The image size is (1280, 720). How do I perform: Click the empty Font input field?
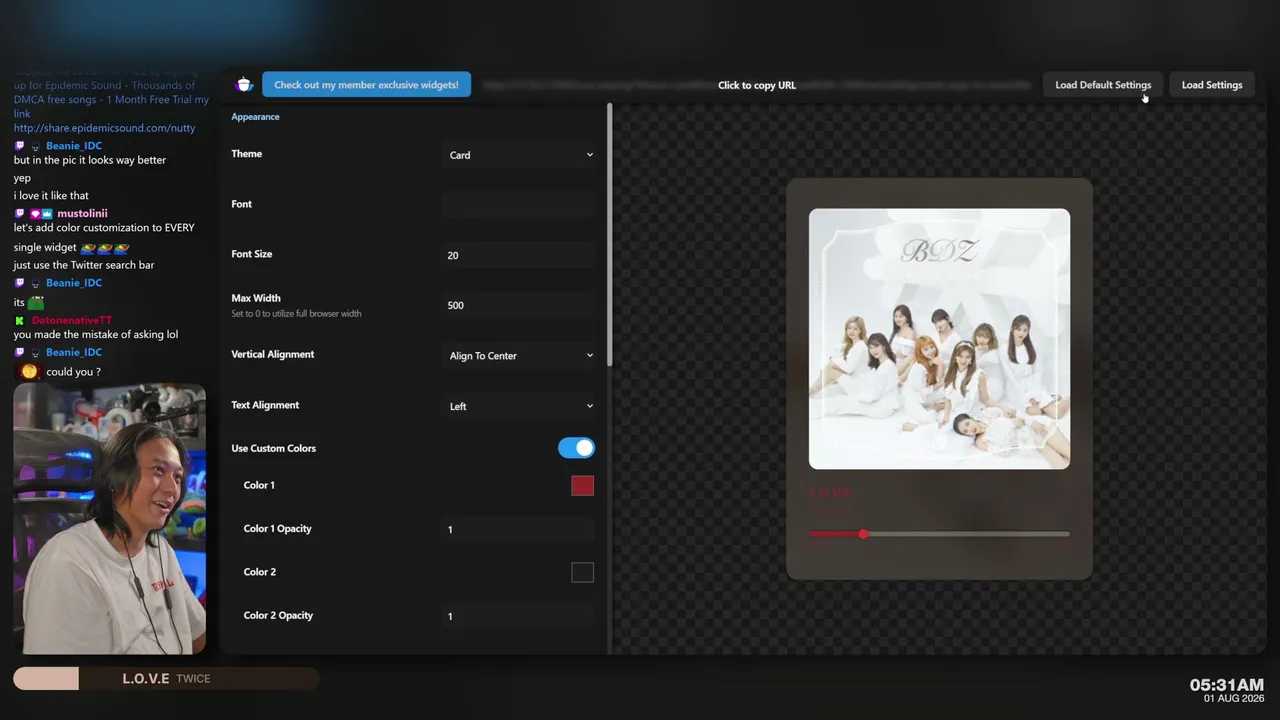pyautogui.click(x=521, y=205)
